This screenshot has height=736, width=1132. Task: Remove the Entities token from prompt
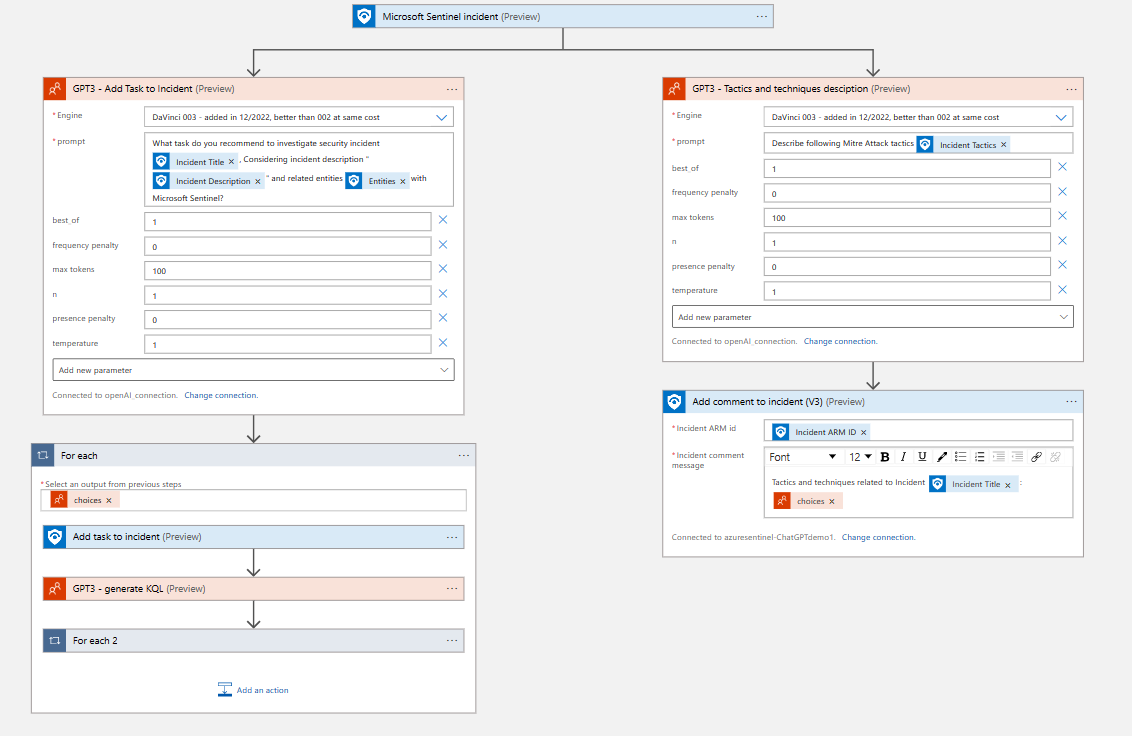pos(403,181)
